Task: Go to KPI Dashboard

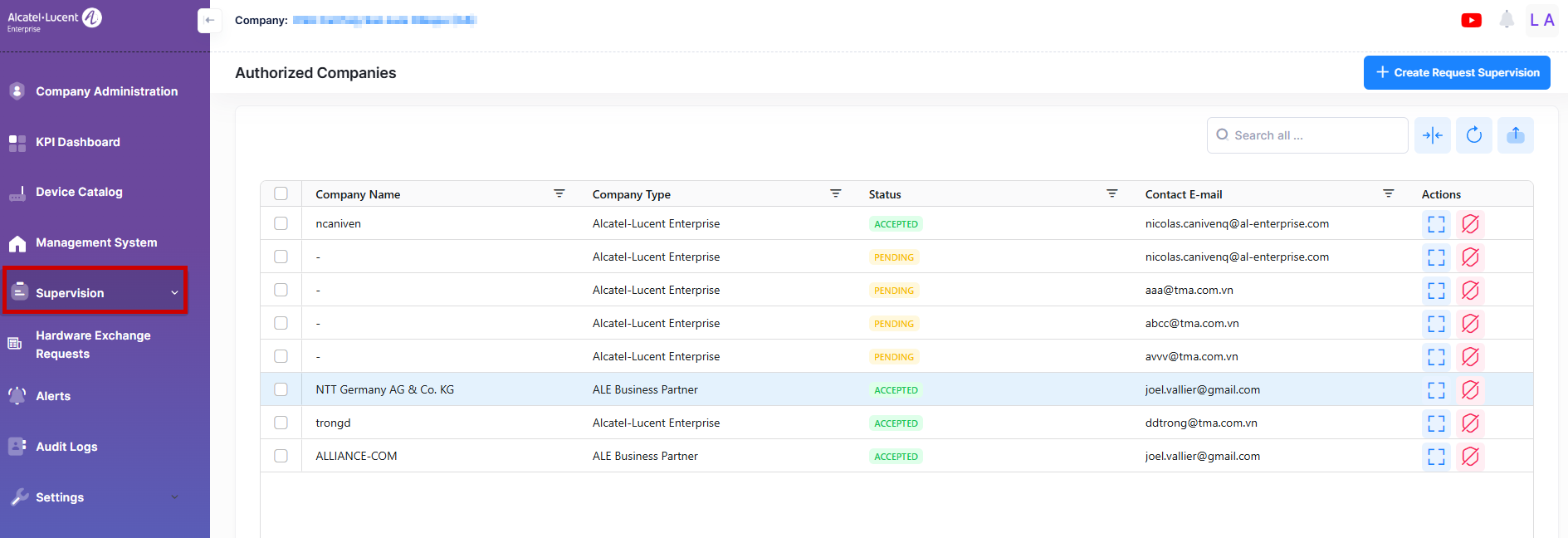Action: click(x=78, y=142)
